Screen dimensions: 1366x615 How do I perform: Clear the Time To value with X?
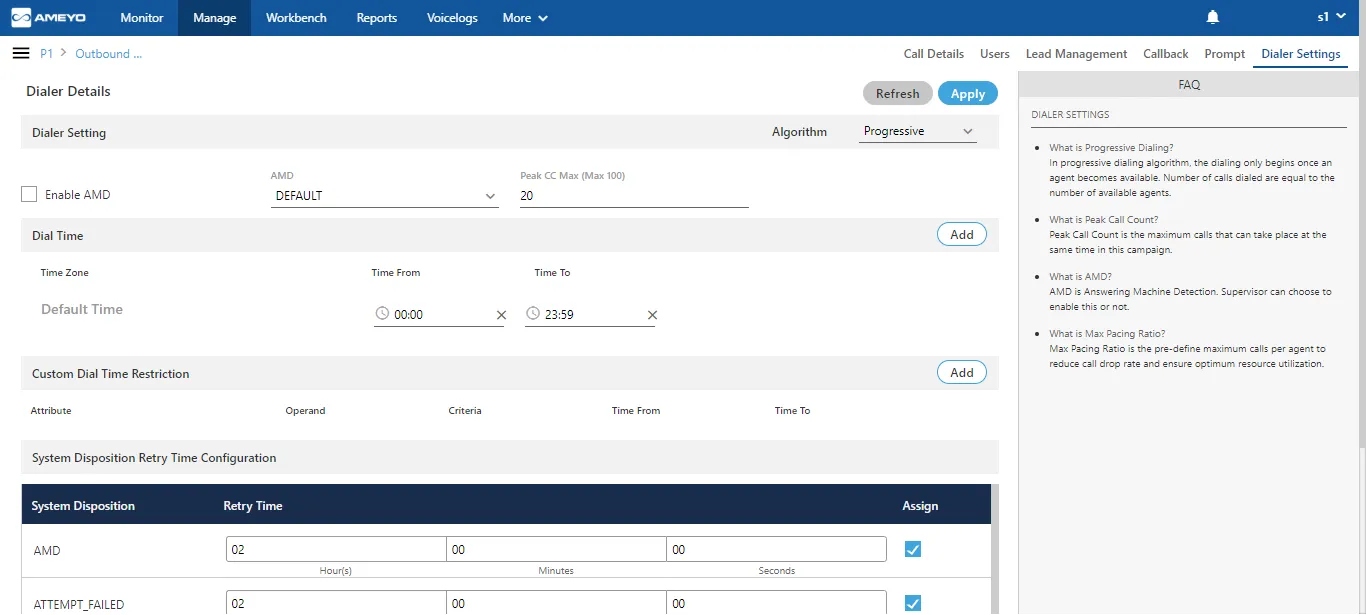click(x=652, y=315)
